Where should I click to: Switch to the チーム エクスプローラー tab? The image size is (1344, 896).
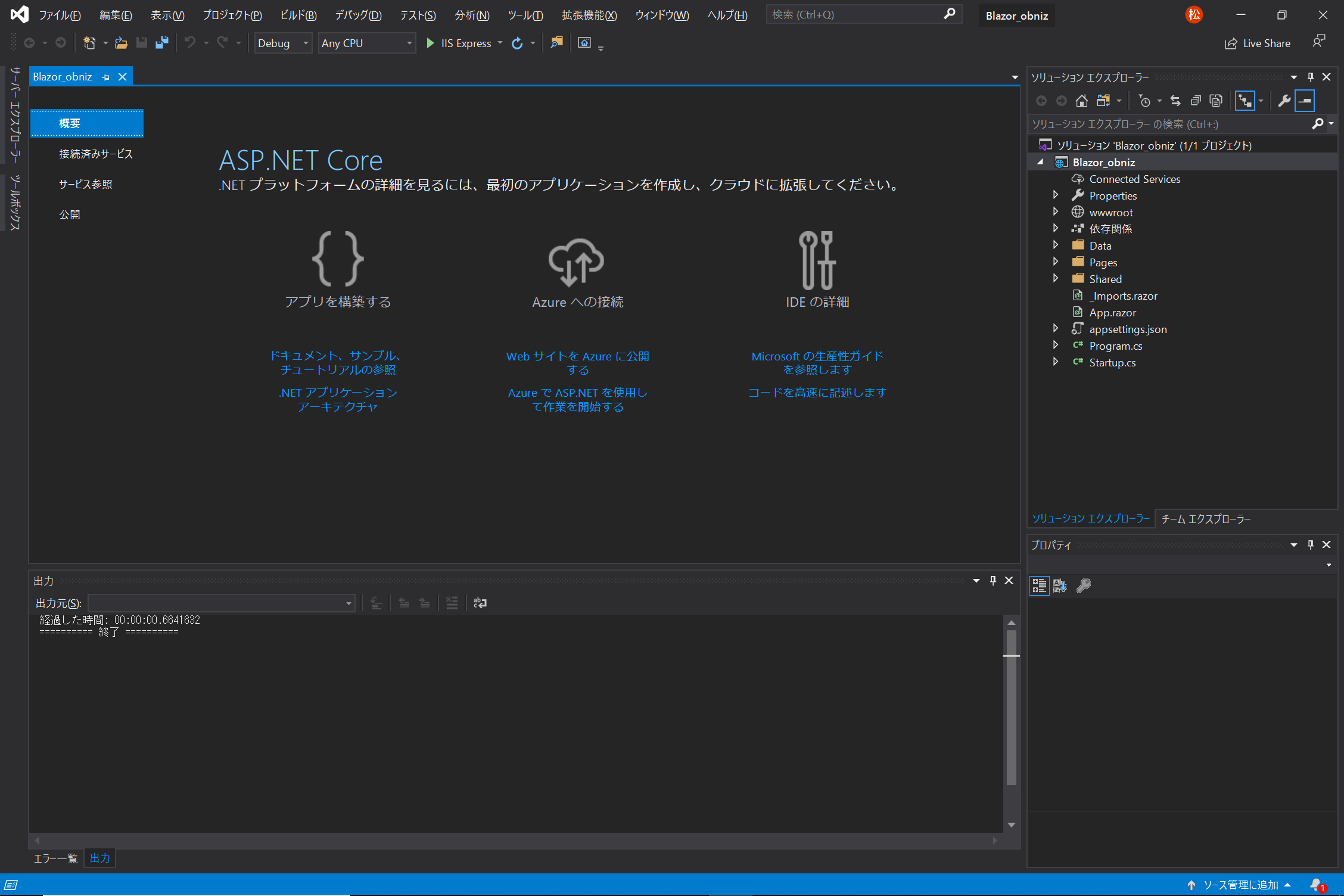tap(1206, 519)
